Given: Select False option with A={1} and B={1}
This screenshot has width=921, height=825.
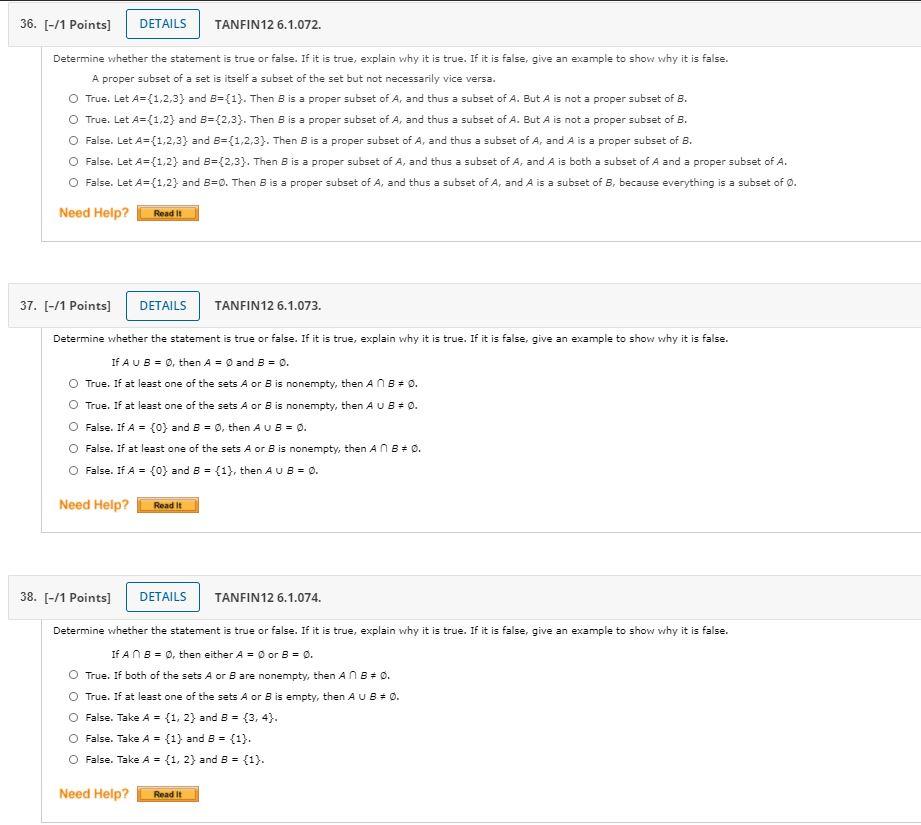Looking at the screenshot, I should tap(73, 738).
